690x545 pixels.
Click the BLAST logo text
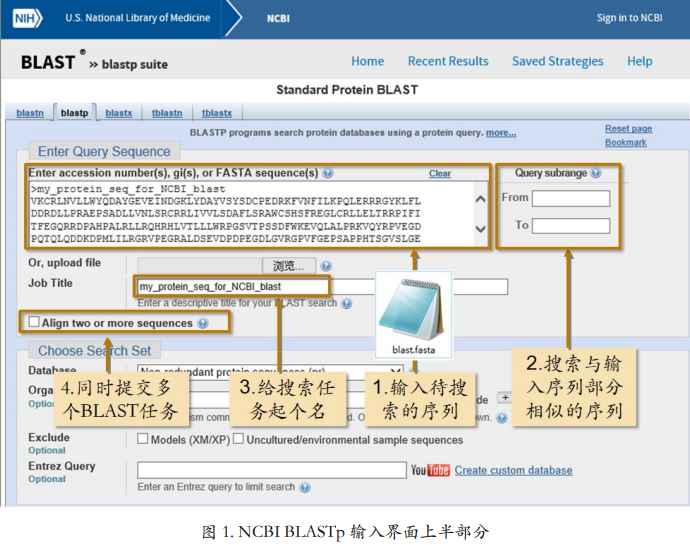(x=48, y=63)
